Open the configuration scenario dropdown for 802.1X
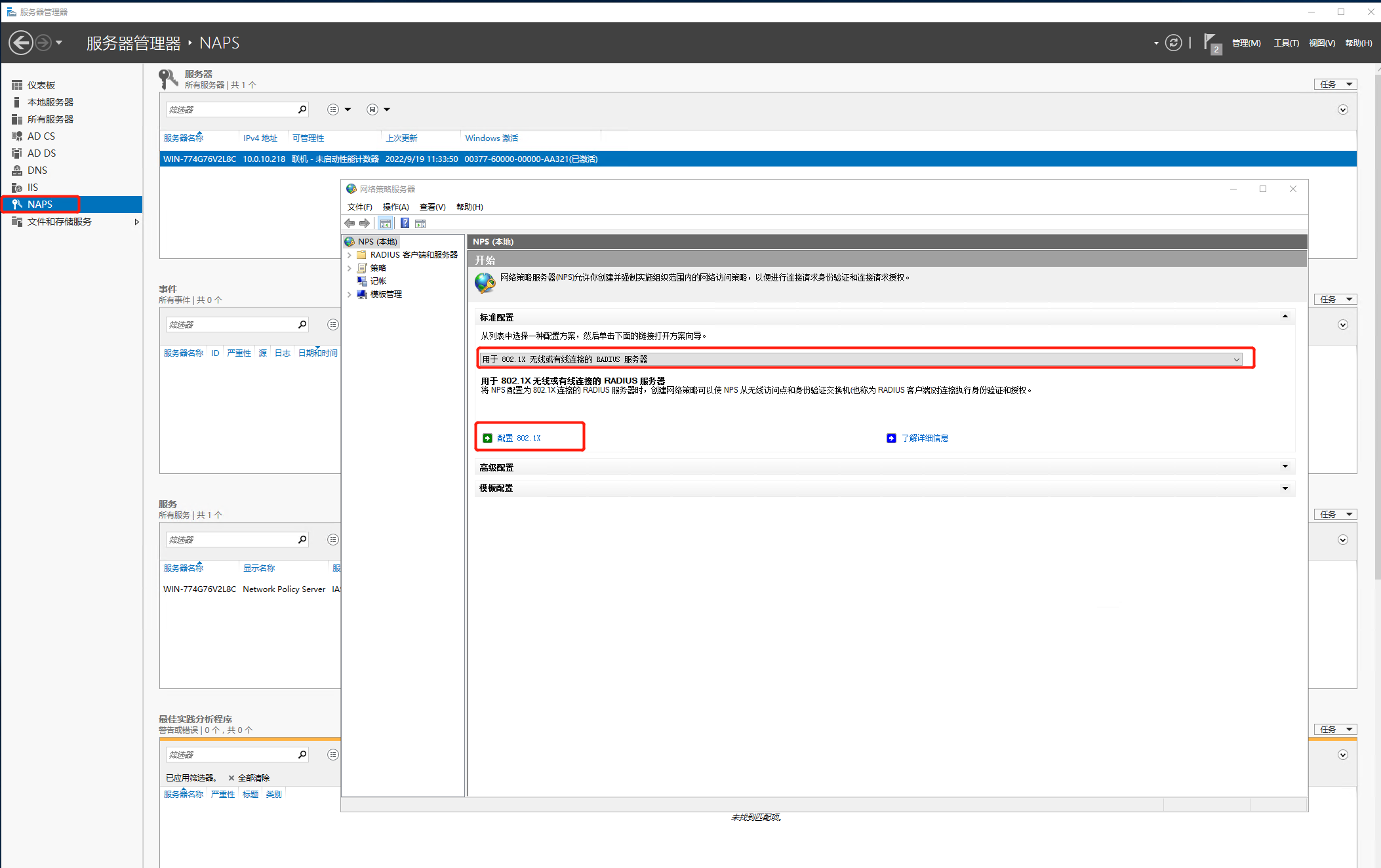This screenshot has width=1381, height=868. click(861, 359)
